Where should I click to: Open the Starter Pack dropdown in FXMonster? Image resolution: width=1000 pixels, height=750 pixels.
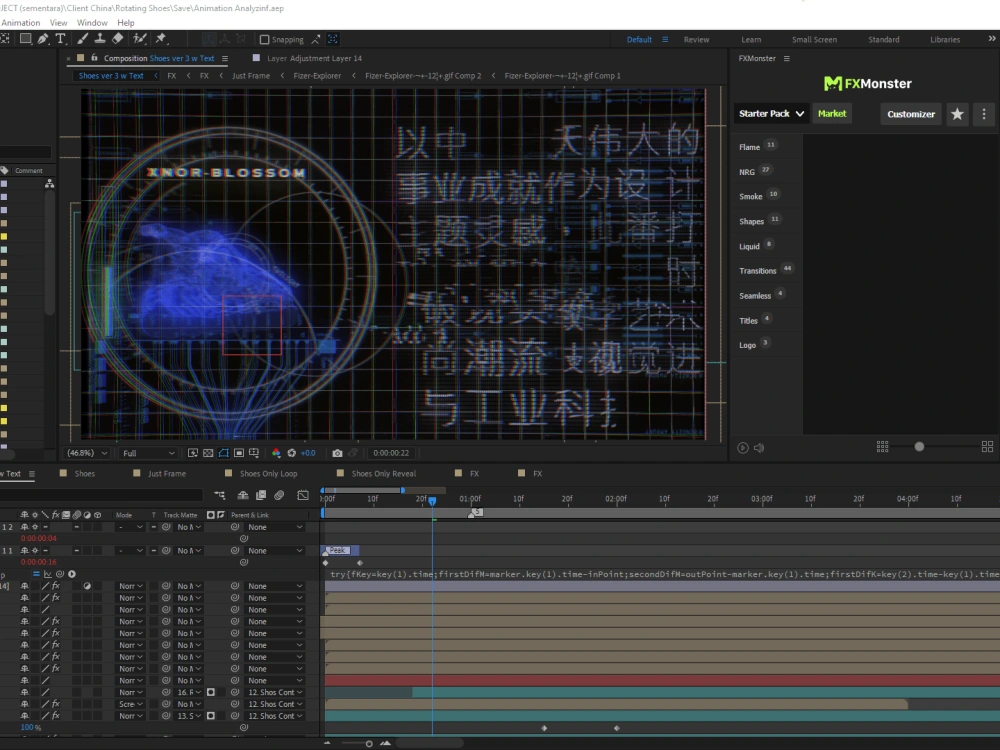click(771, 113)
